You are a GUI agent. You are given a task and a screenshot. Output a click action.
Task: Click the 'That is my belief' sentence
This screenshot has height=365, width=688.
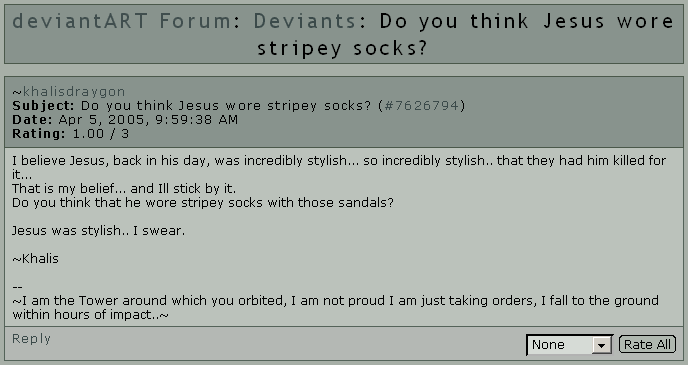click(x=124, y=189)
